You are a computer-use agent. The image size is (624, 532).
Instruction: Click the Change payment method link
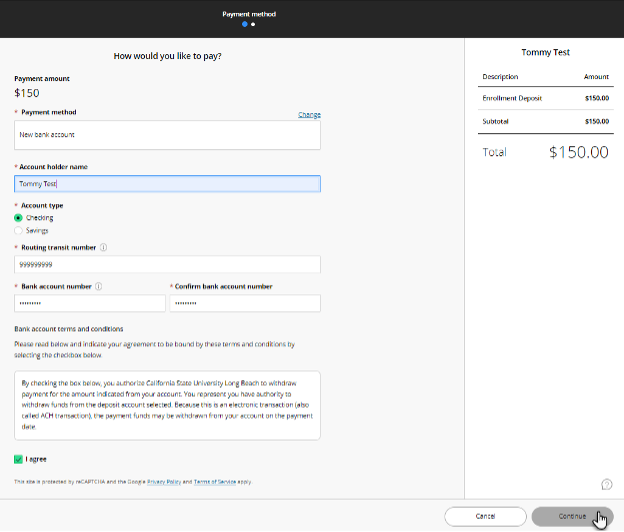pyautogui.click(x=309, y=115)
